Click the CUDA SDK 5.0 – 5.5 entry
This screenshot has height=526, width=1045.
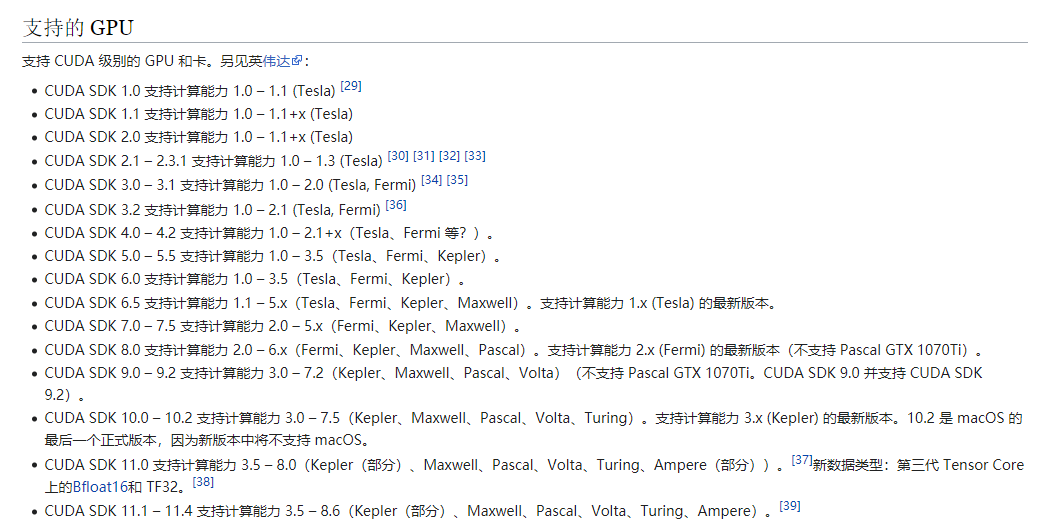(273, 257)
